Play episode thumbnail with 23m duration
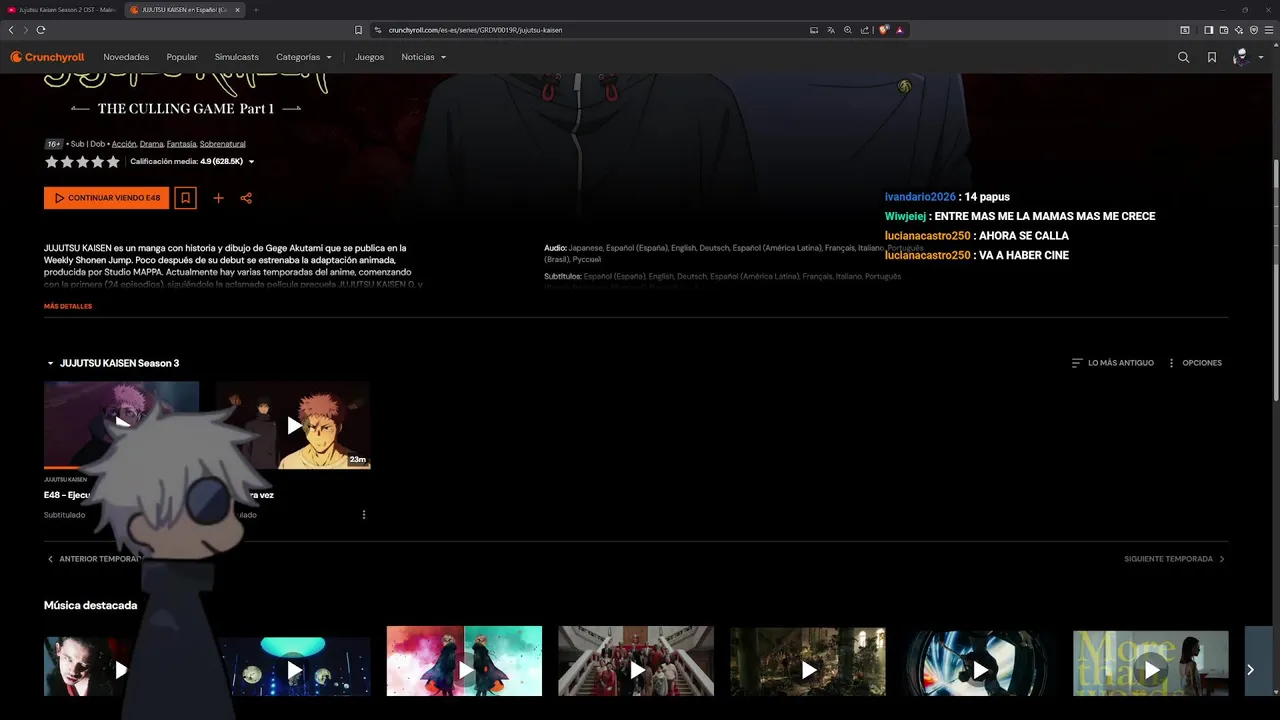This screenshot has width=1280, height=720. (x=293, y=425)
